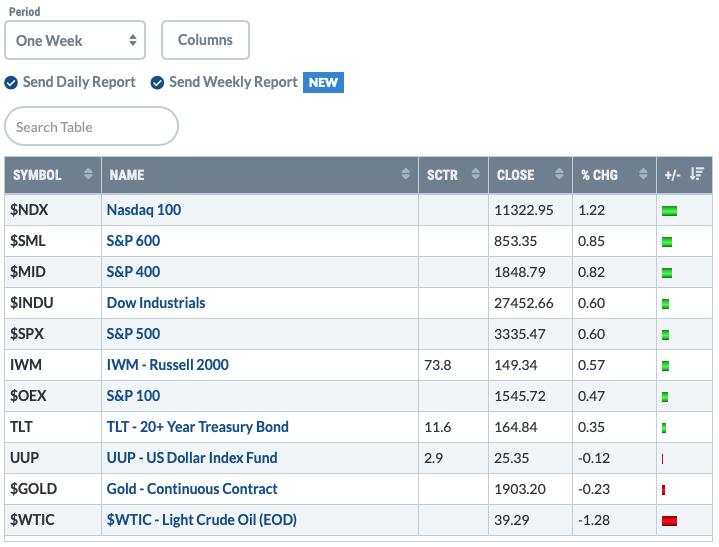719x547 pixels.
Task: Click the percent change value -0.23
Action: [x=594, y=489]
